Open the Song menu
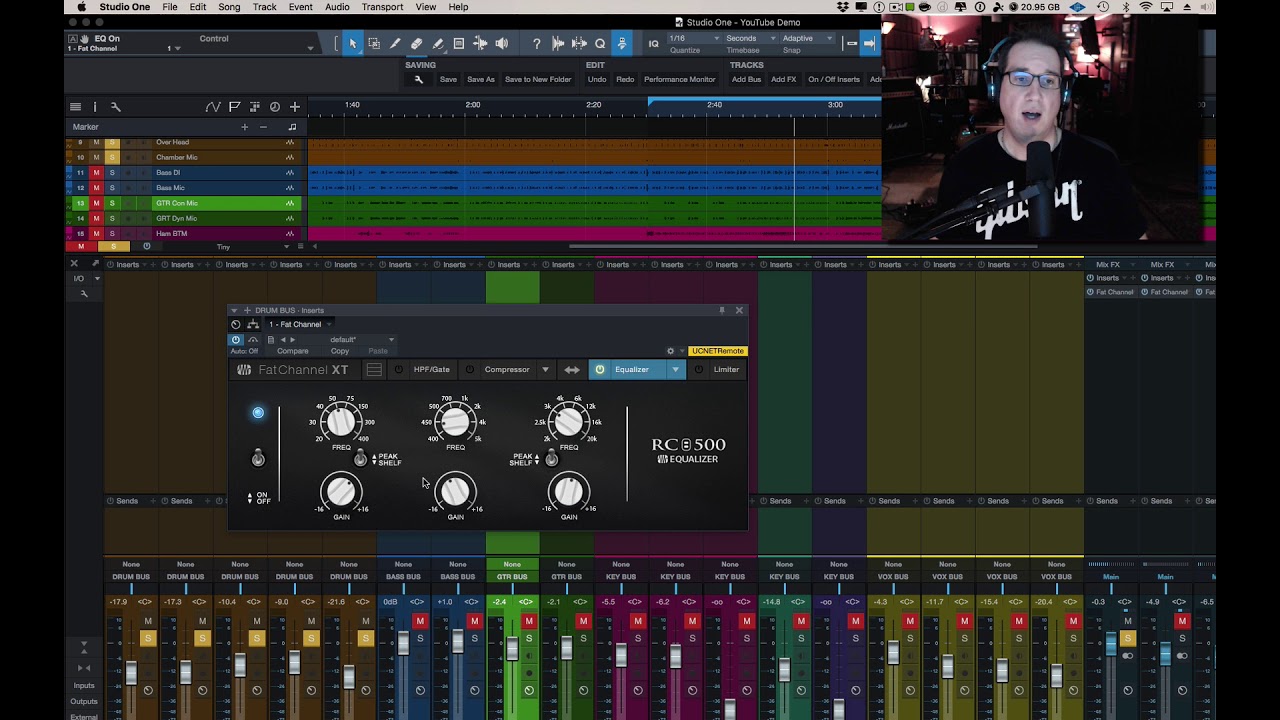This screenshot has height=720, width=1280. (x=229, y=7)
